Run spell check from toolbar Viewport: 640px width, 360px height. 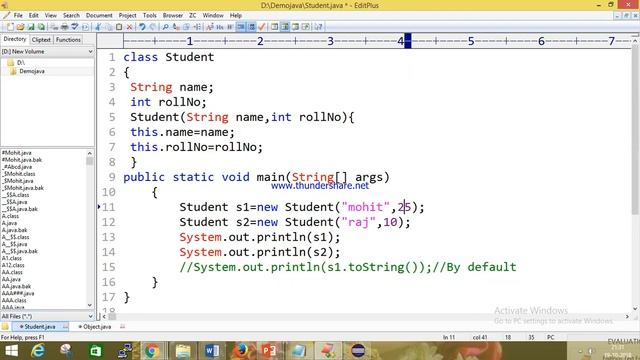click(x=75, y=27)
